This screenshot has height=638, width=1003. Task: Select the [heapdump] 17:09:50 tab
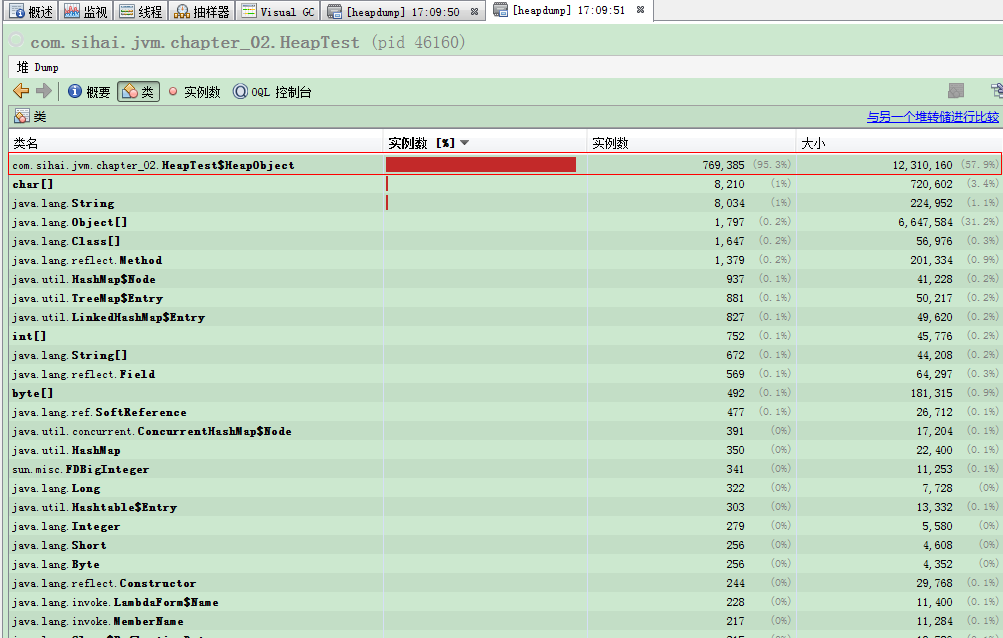403,12
